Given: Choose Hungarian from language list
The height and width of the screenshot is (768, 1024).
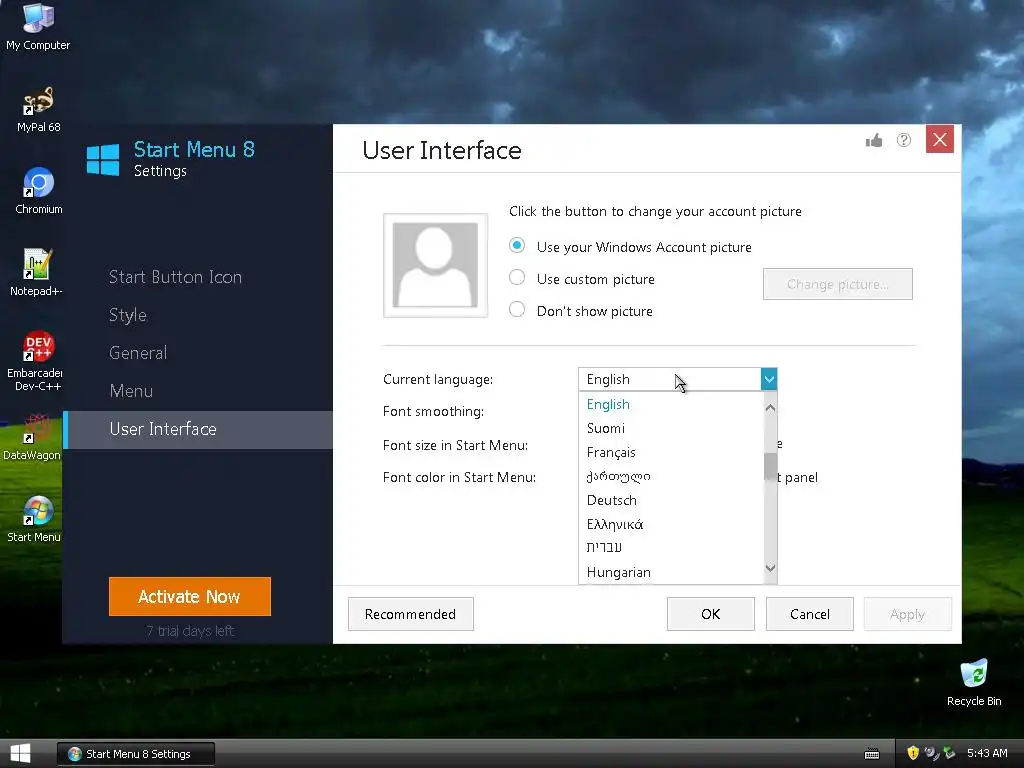Looking at the screenshot, I should point(671,572).
